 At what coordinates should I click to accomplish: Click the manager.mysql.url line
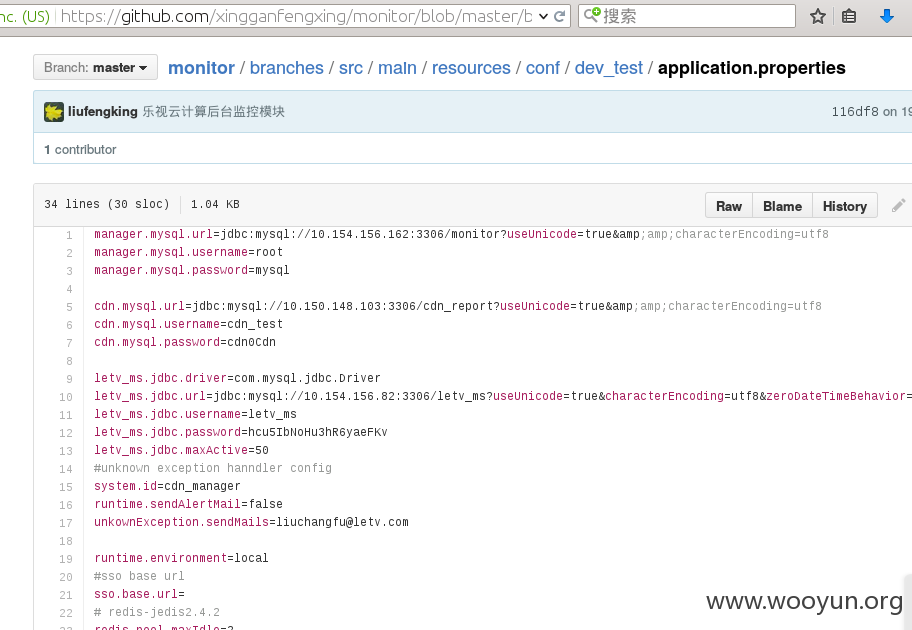coord(461,234)
